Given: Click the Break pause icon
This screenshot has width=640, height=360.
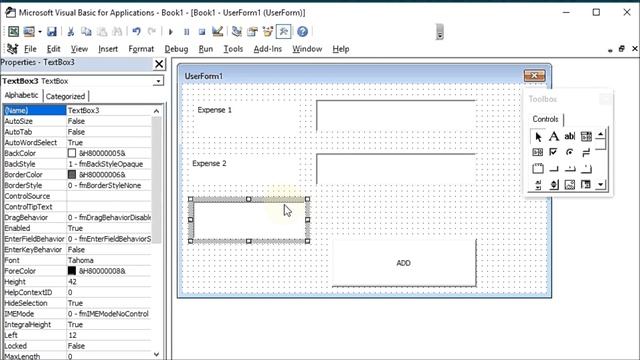Looking at the screenshot, I should coord(187,32).
